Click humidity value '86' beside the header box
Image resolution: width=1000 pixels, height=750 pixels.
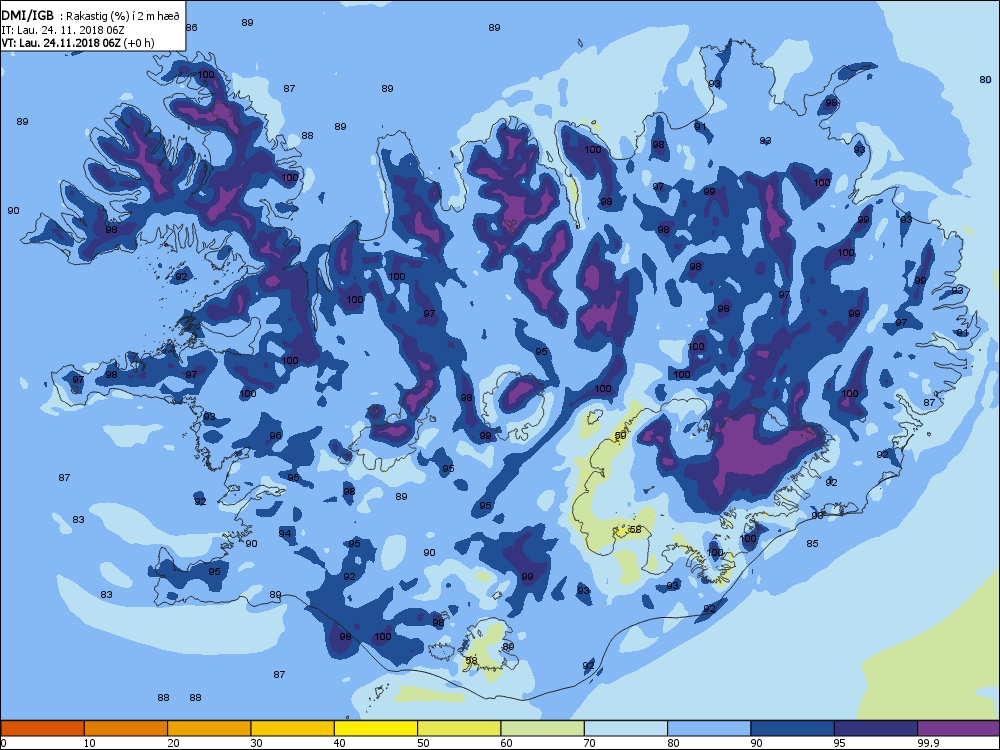pos(191,27)
